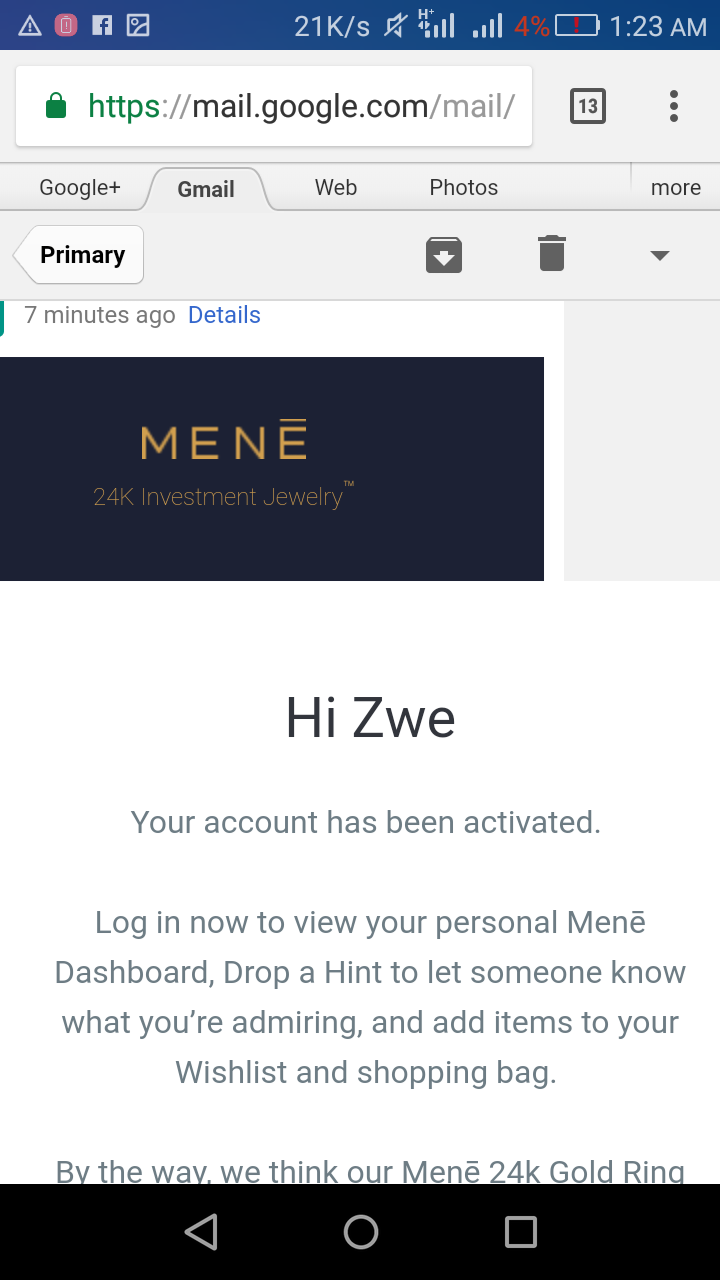Tap the Facebook notification icon in status bar
The width and height of the screenshot is (720, 1280).
102,26
